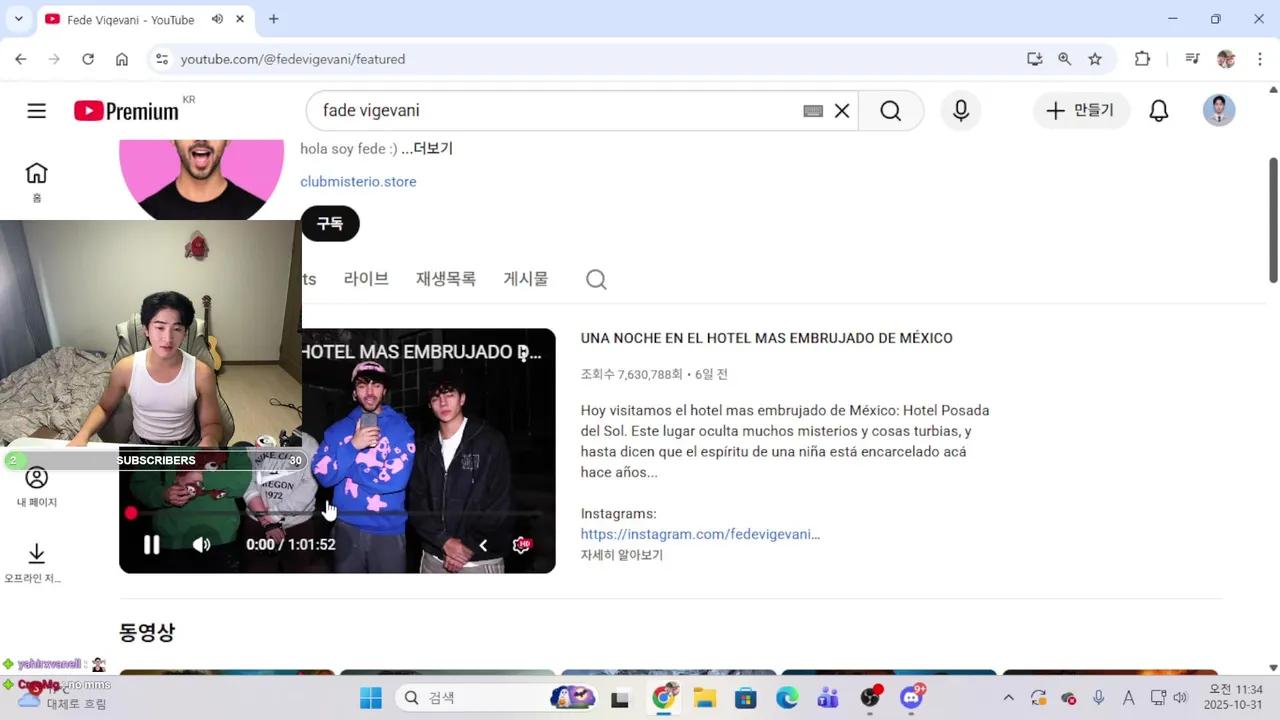
Task: Open OBS Studio from the taskbar
Action: click(870, 698)
